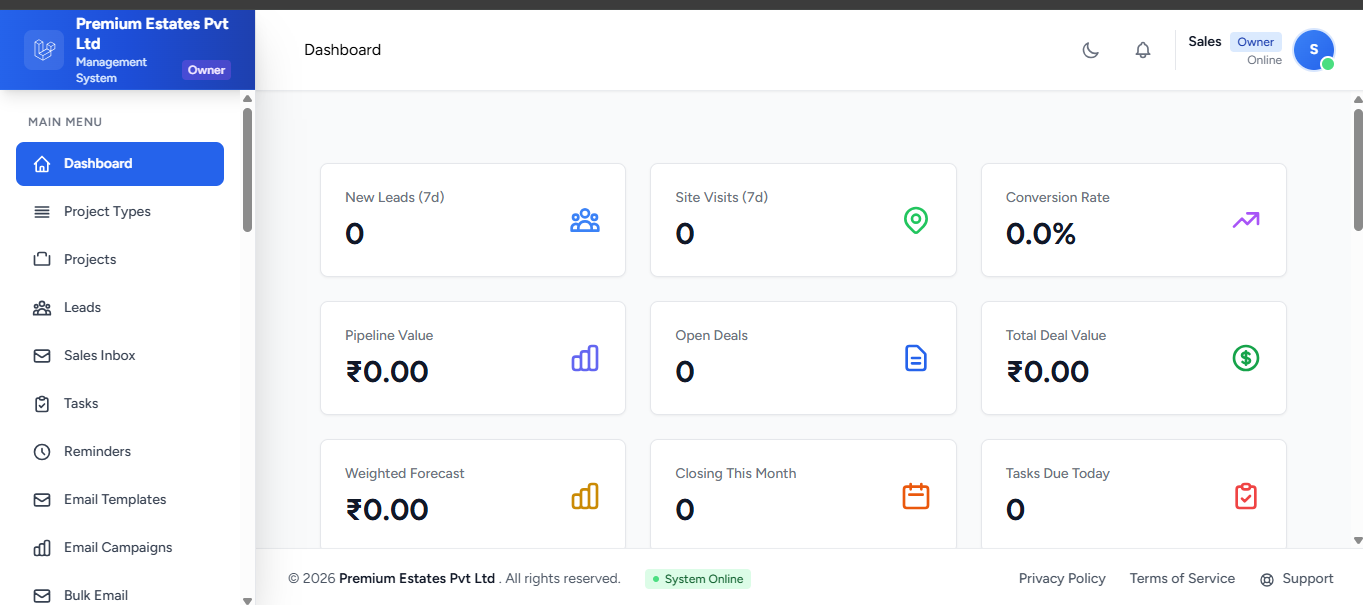This screenshot has height=605, width=1363.
Task: Open the Privacy Policy link
Action: 1062,578
